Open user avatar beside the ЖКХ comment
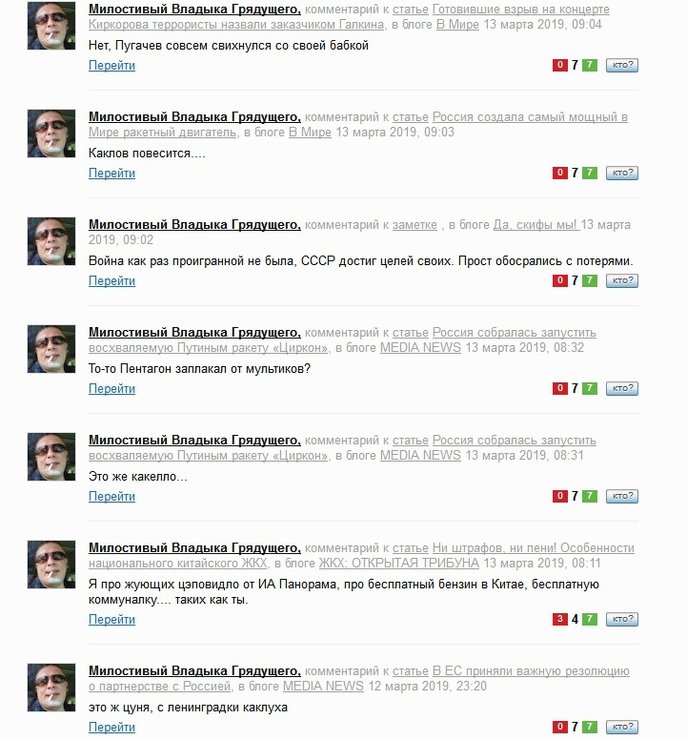 coord(51,564)
